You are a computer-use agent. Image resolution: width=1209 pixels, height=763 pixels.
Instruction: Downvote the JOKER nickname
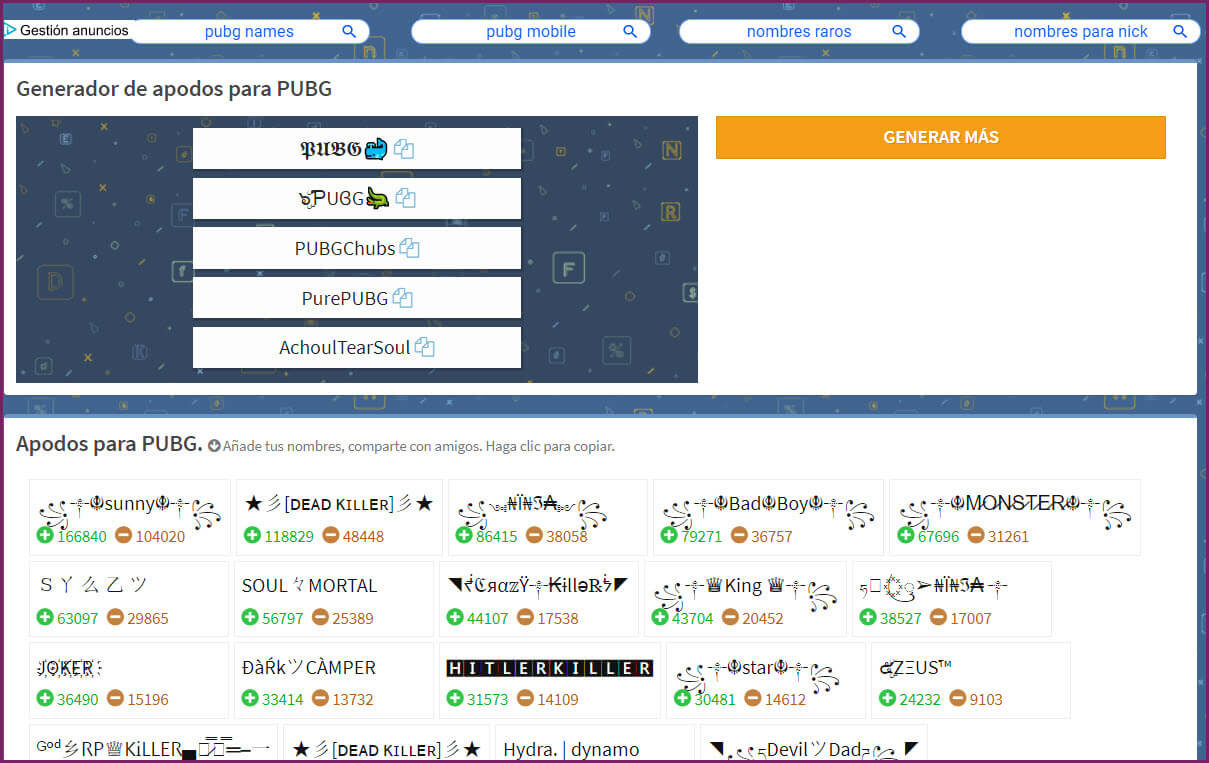click(x=115, y=699)
